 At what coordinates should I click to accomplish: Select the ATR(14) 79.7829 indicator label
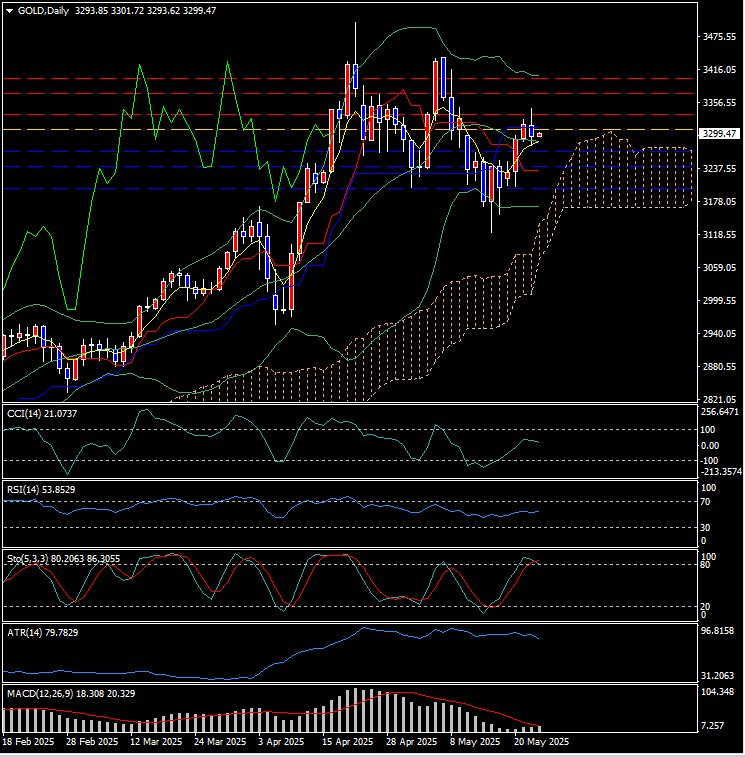pyautogui.click(x=42, y=632)
